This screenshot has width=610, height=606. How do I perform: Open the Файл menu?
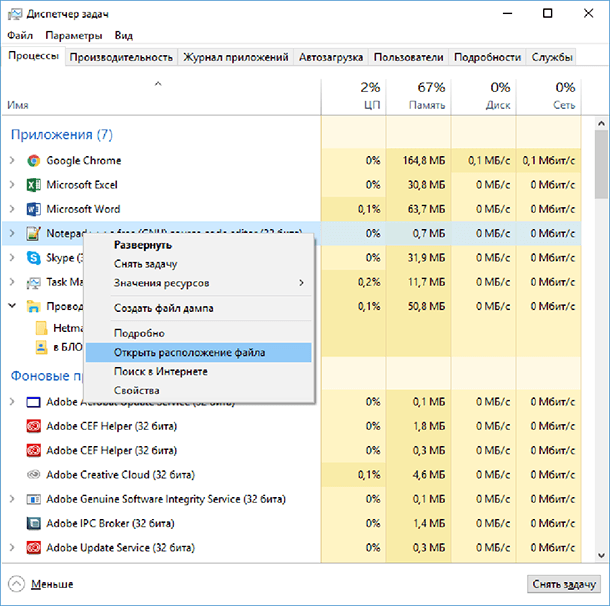tap(20, 35)
